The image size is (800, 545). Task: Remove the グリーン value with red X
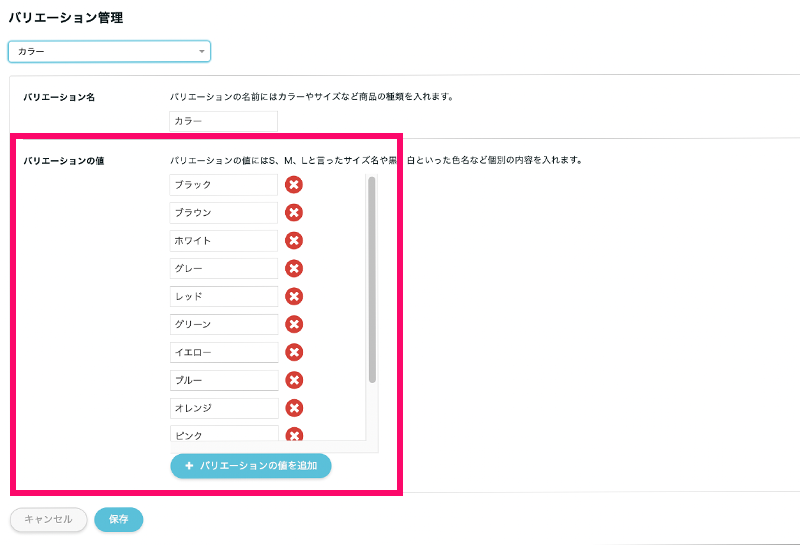point(294,325)
